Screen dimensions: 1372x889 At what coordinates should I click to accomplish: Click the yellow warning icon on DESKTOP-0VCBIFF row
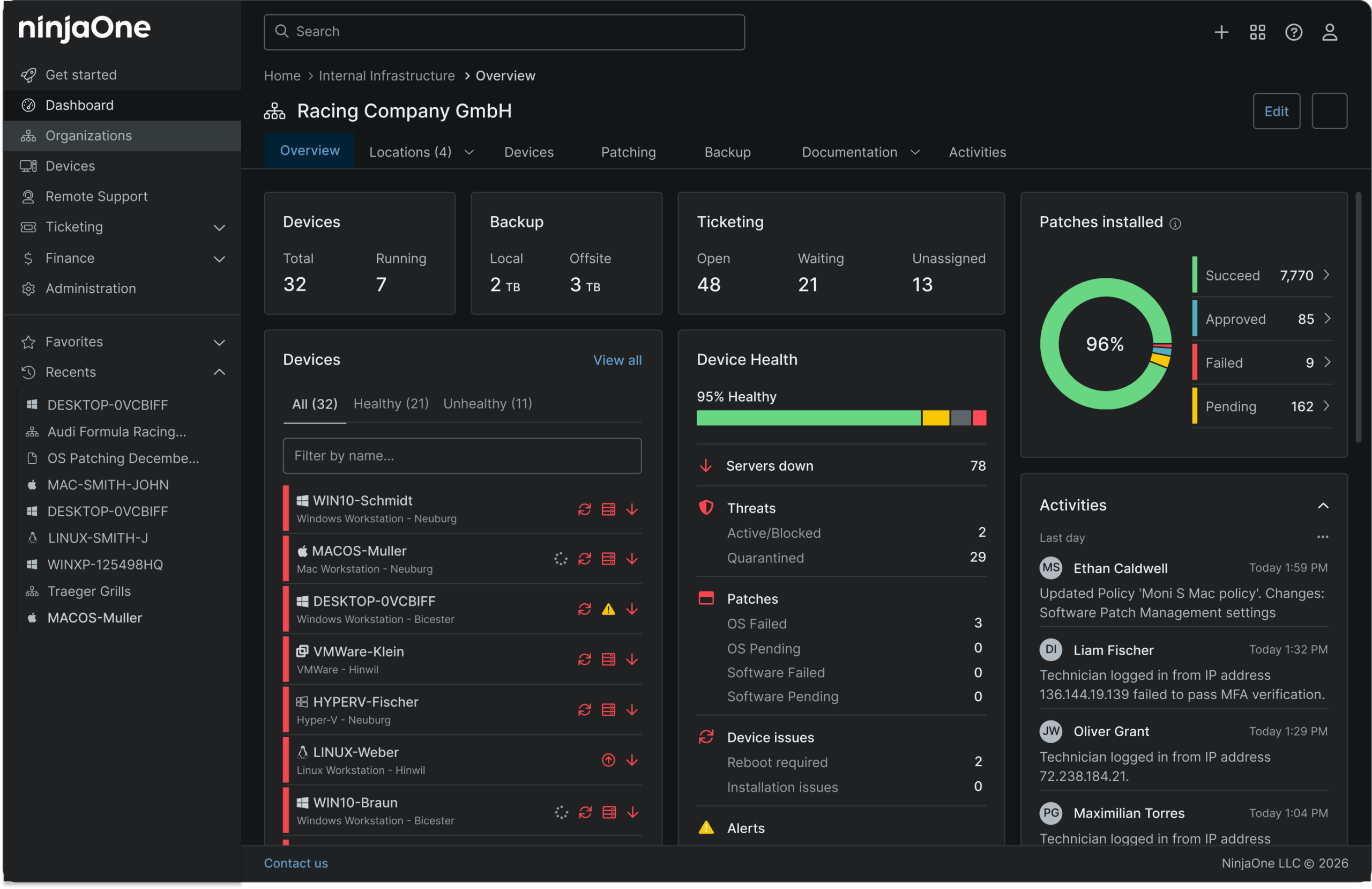pos(609,609)
